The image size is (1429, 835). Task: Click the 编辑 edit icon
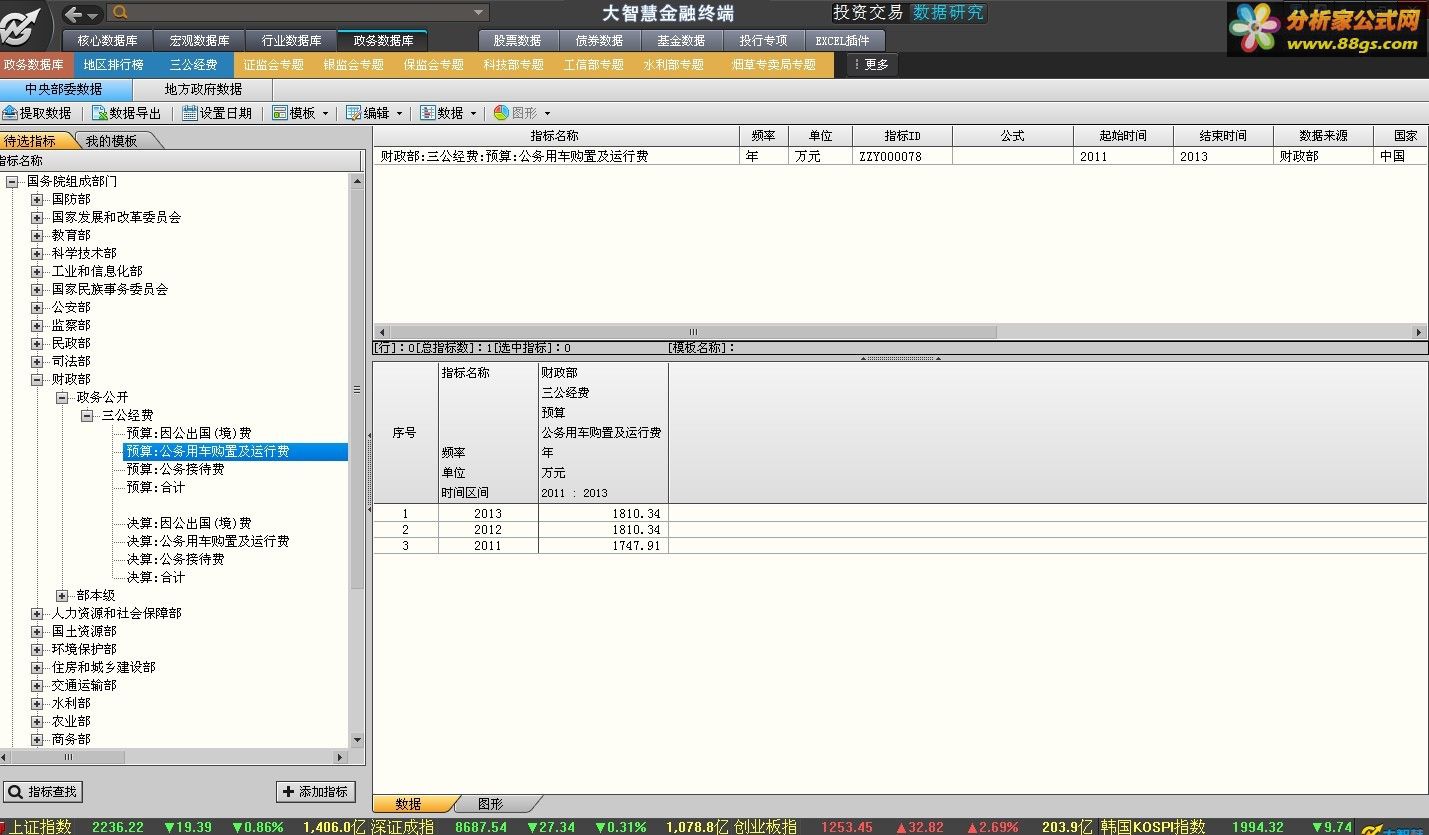coord(354,113)
